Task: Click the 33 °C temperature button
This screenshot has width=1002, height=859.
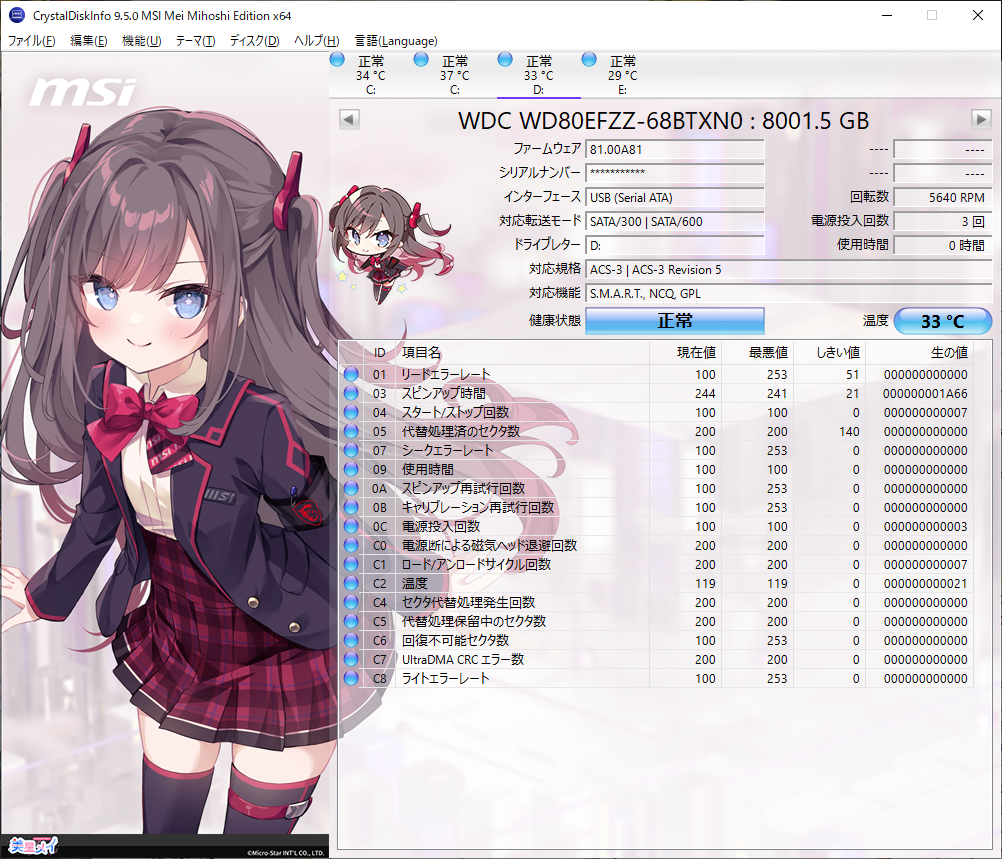Action: [943, 321]
